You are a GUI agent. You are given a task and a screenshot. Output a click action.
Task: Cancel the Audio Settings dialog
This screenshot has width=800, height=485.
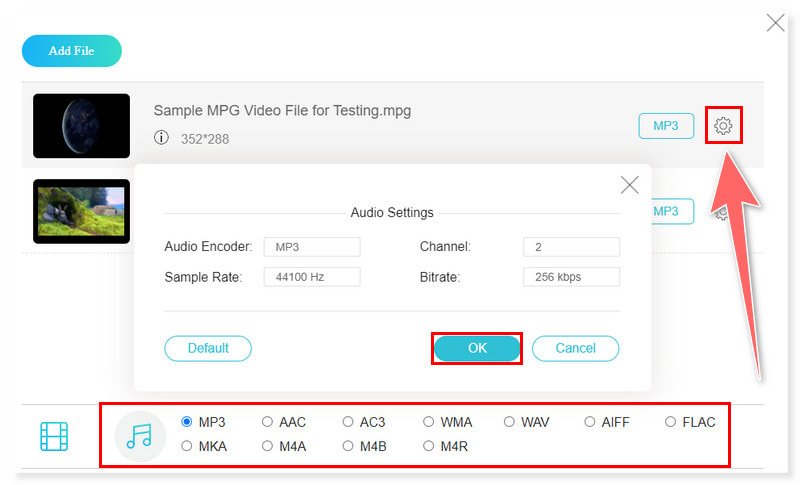pyautogui.click(x=576, y=348)
